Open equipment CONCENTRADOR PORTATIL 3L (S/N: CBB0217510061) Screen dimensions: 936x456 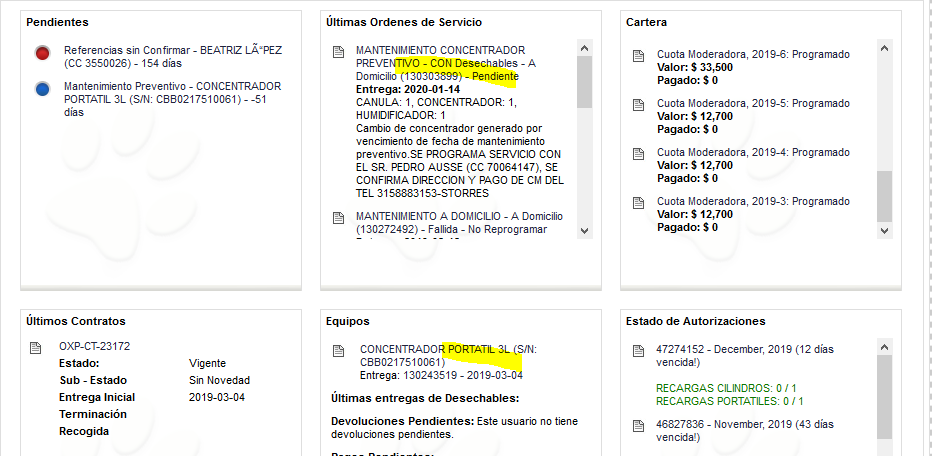tap(448, 356)
